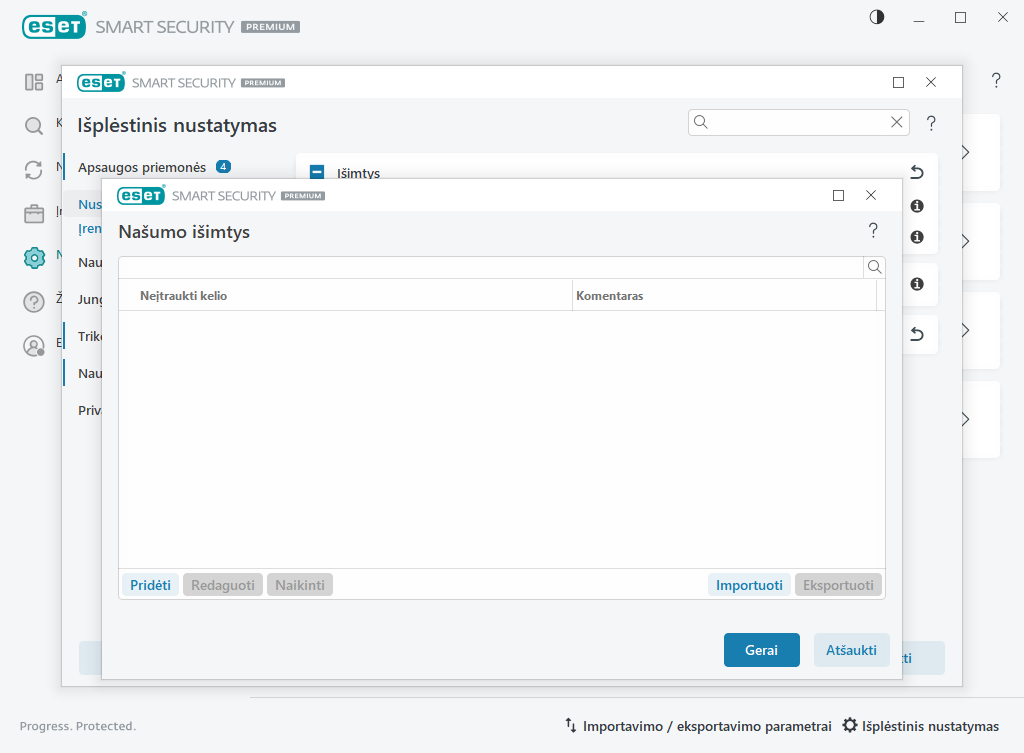The image size is (1024, 753).
Task: Select Apsaugos priemonės in sidebar
Action: point(142,167)
